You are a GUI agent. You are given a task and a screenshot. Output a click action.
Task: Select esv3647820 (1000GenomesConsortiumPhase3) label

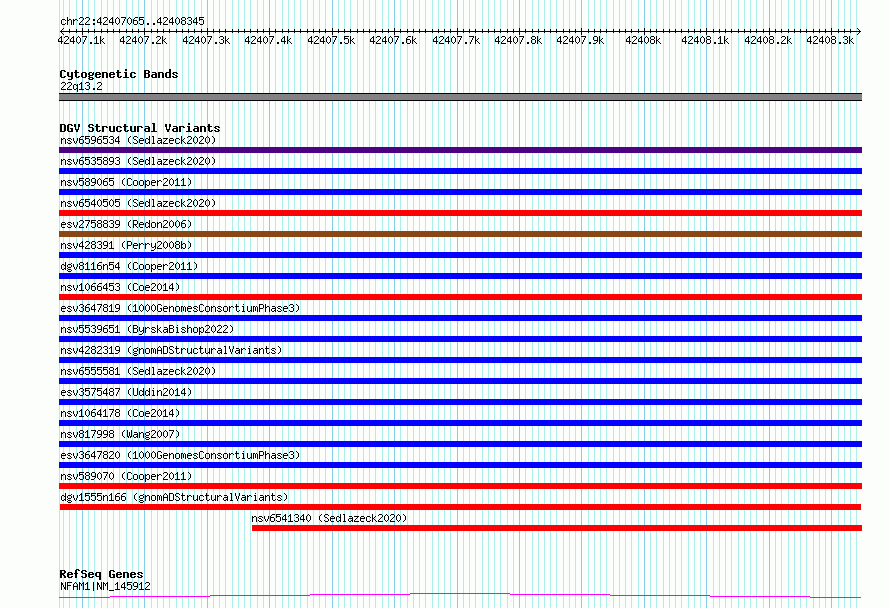pos(180,455)
